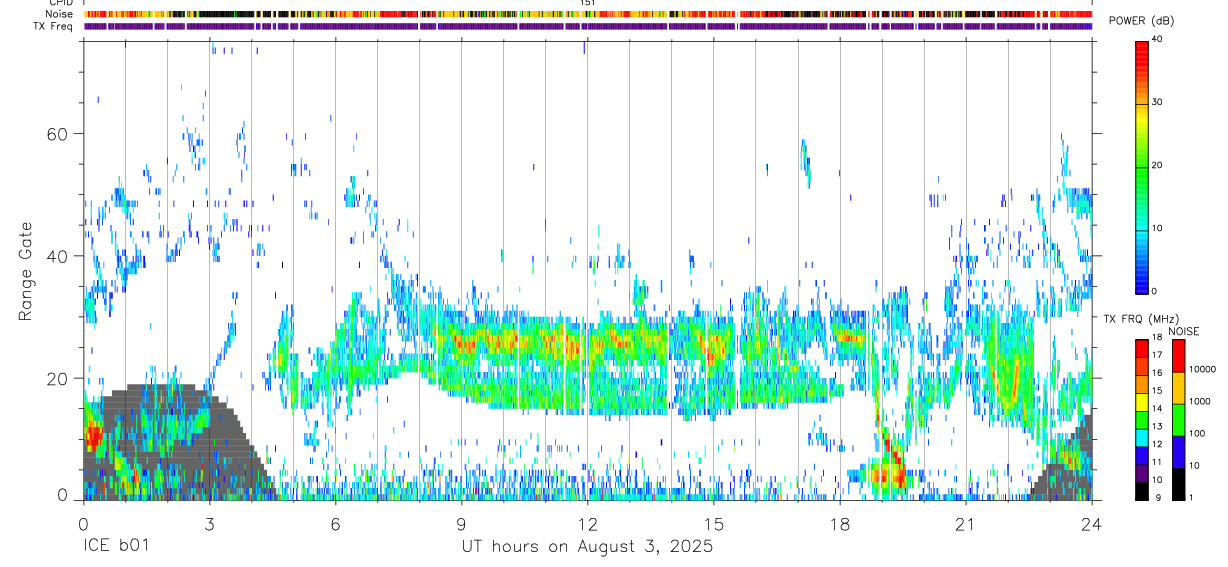Viewport: 1228px width, 567px height.
Task: Click the TX FRQ (MHz) color scale bar
Action: [1142, 419]
